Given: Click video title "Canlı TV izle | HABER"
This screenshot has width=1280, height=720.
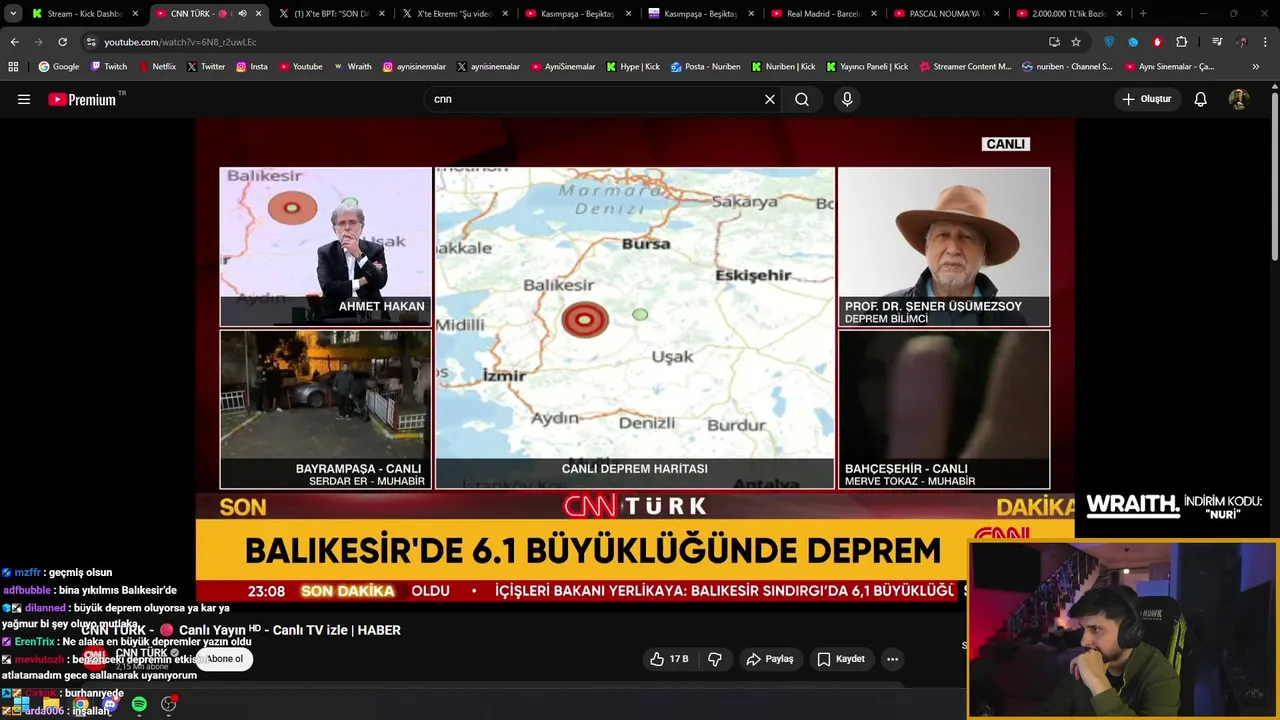Looking at the screenshot, I should click(x=336, y=630).
